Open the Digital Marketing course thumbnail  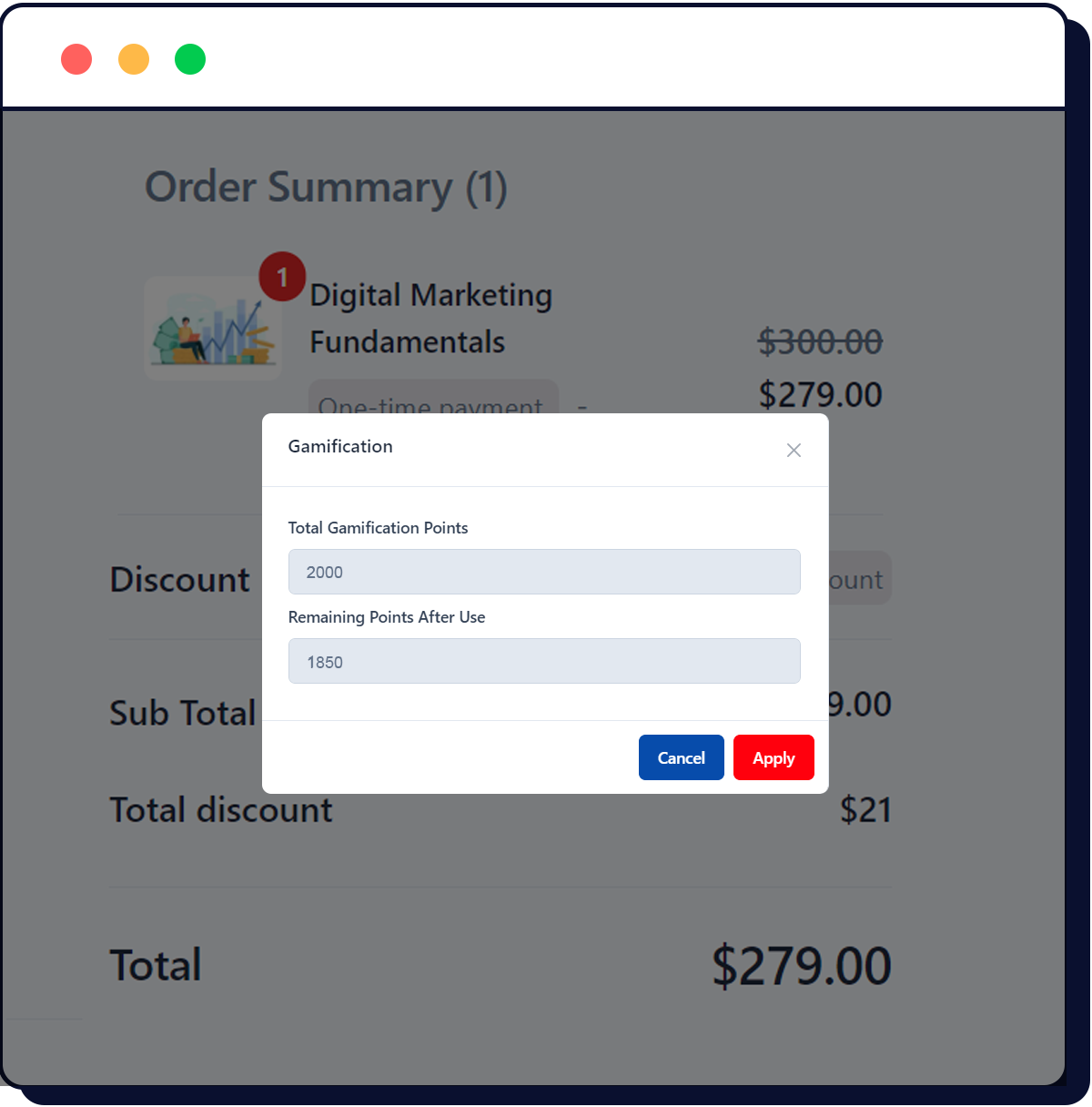(x=213, y=328)
